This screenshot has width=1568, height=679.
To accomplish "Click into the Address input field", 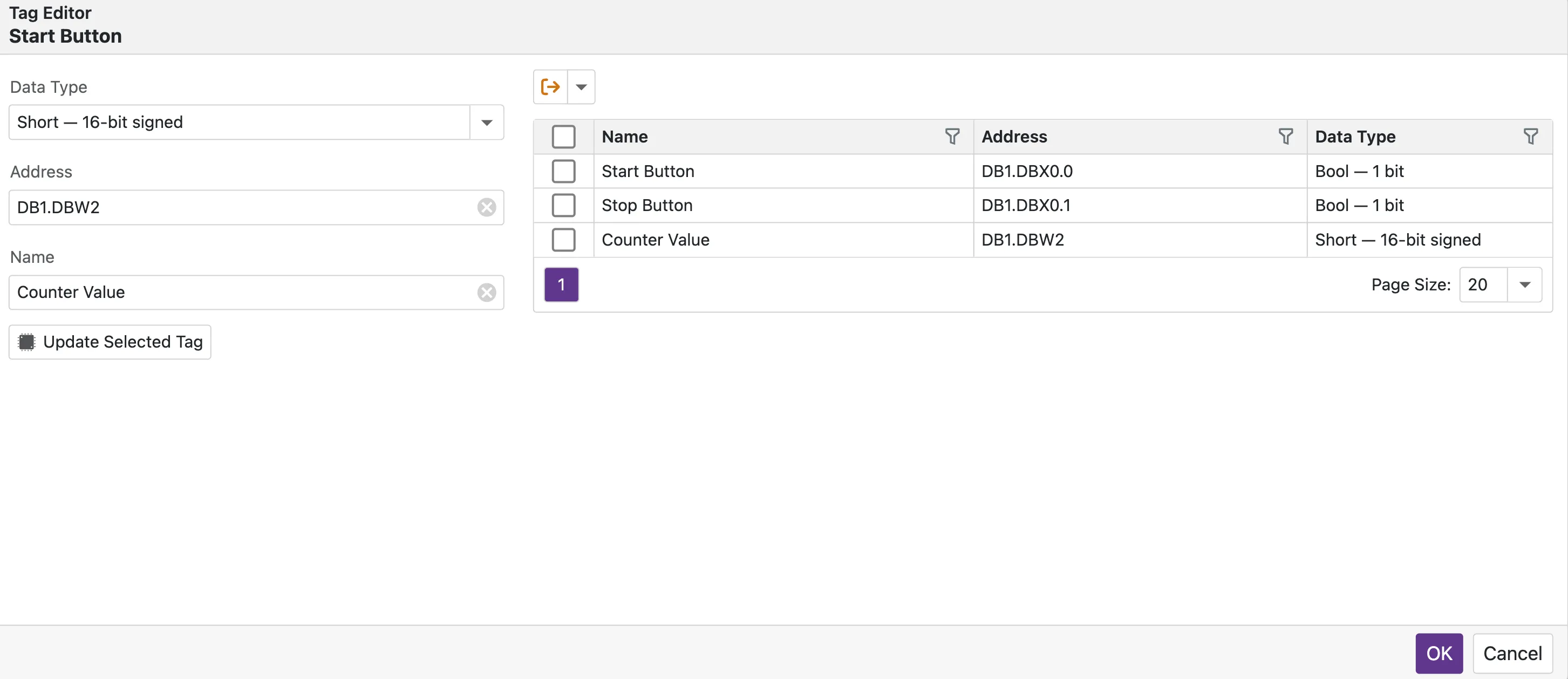I will tap(243, 208).
